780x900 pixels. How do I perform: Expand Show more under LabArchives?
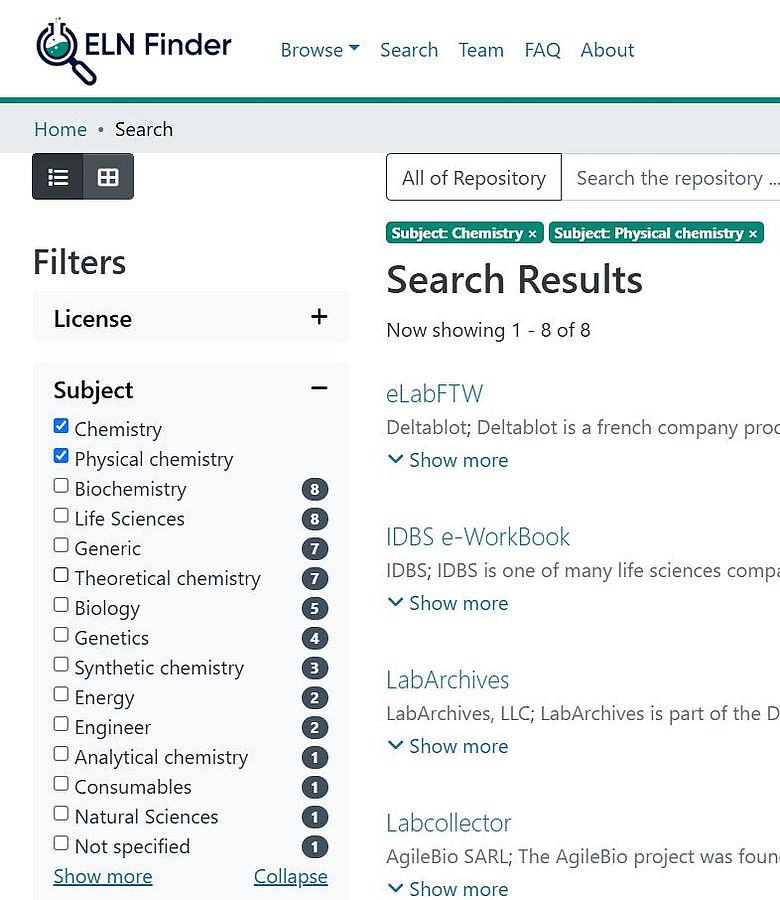click(x=447, y=746)
